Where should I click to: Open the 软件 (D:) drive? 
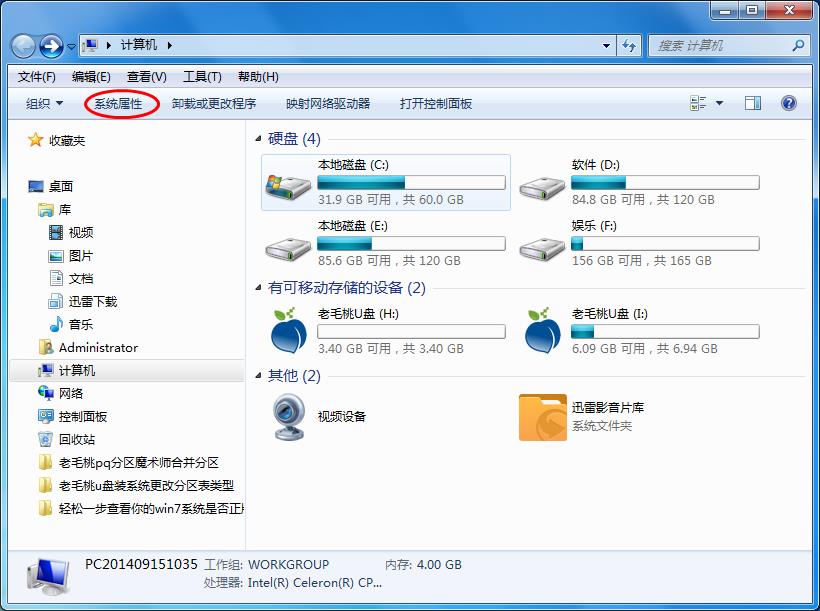coord(541,185)
